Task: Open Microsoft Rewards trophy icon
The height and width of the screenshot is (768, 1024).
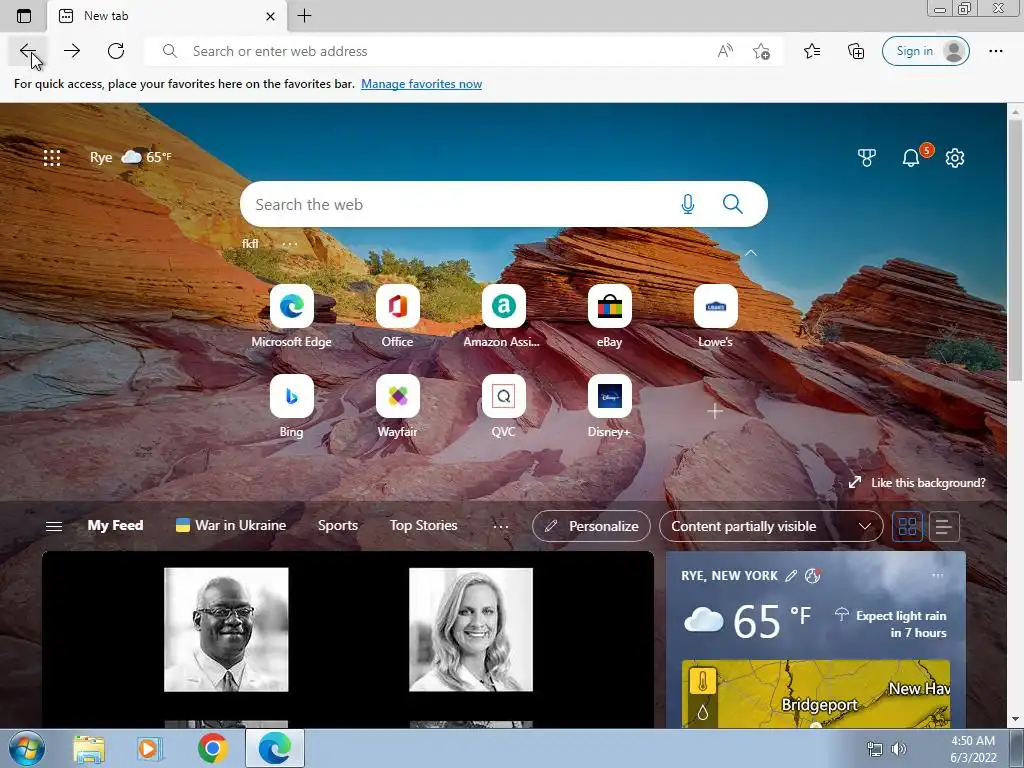Action: (x=867, y=157)
